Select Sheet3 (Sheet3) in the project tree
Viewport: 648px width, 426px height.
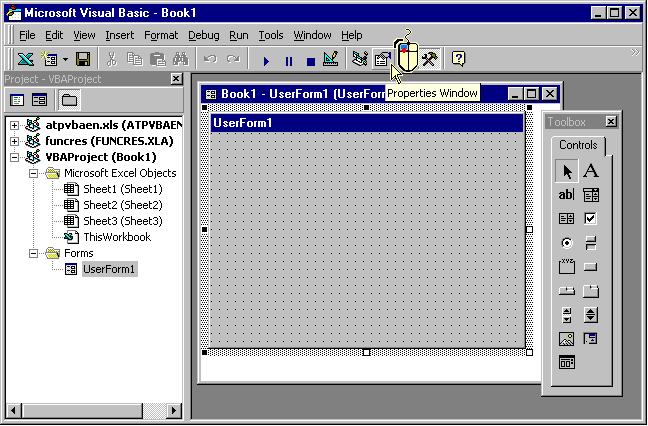tap(123, 221)
